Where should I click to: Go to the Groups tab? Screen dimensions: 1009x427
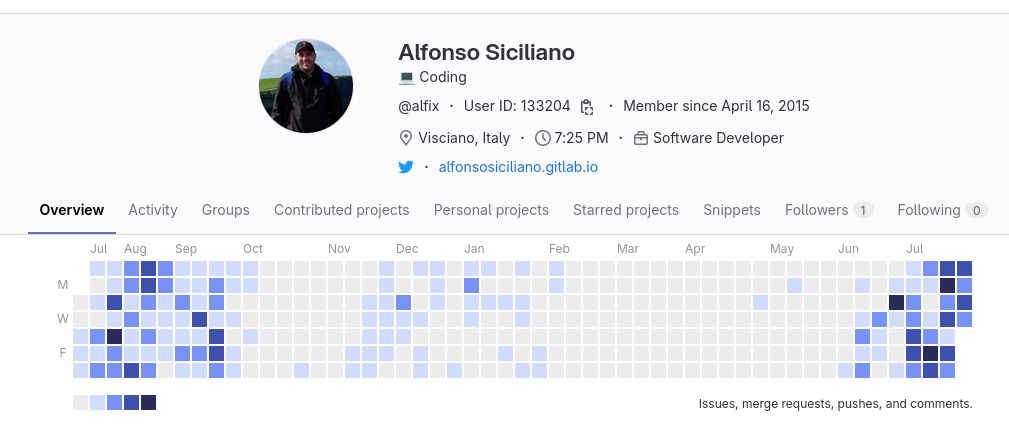[x=226, y=210]
